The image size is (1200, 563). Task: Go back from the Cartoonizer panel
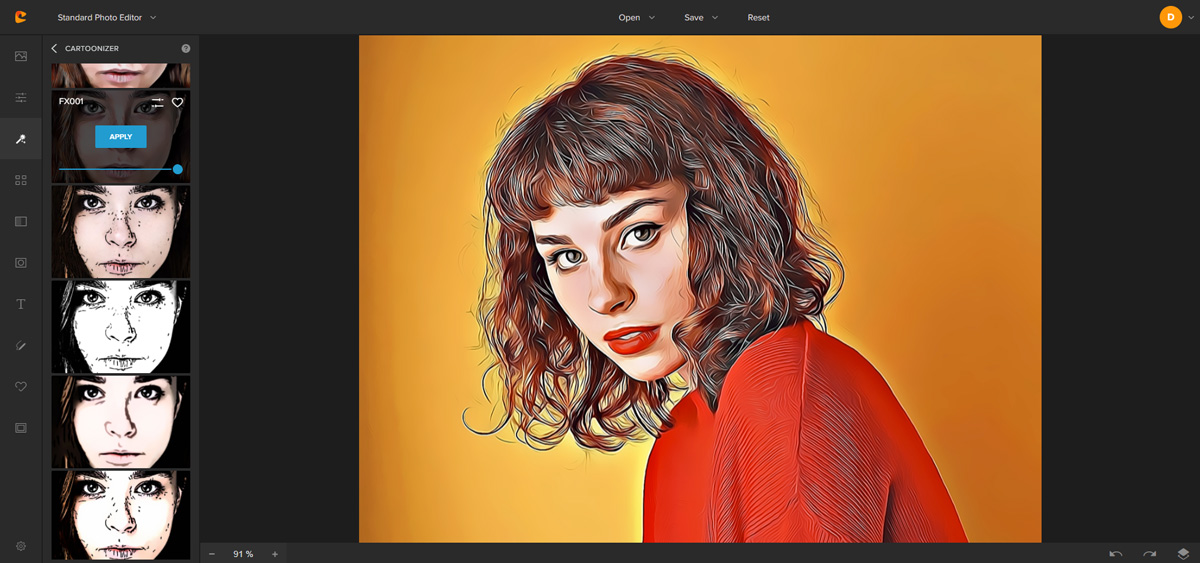click(54, 48)
